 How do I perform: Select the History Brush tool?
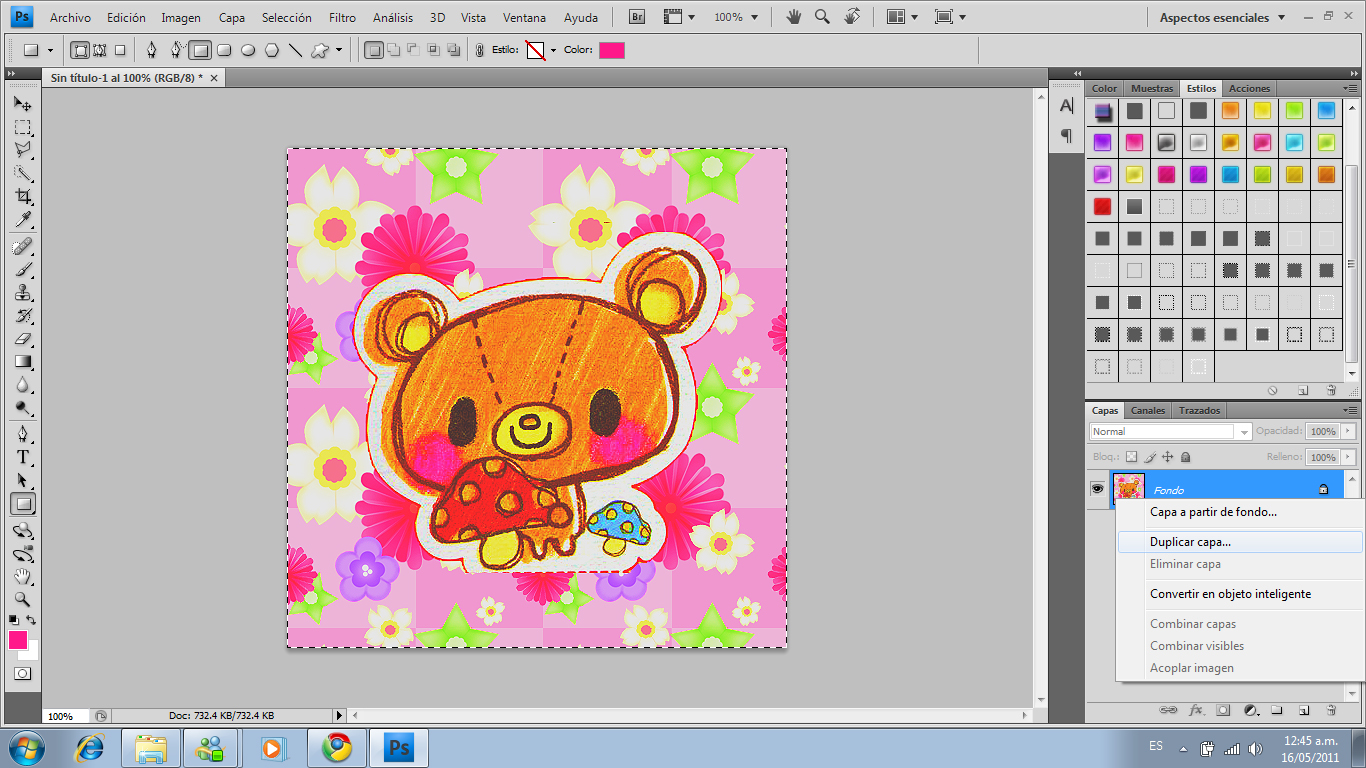pyautogui.click(x=22, y=315)
